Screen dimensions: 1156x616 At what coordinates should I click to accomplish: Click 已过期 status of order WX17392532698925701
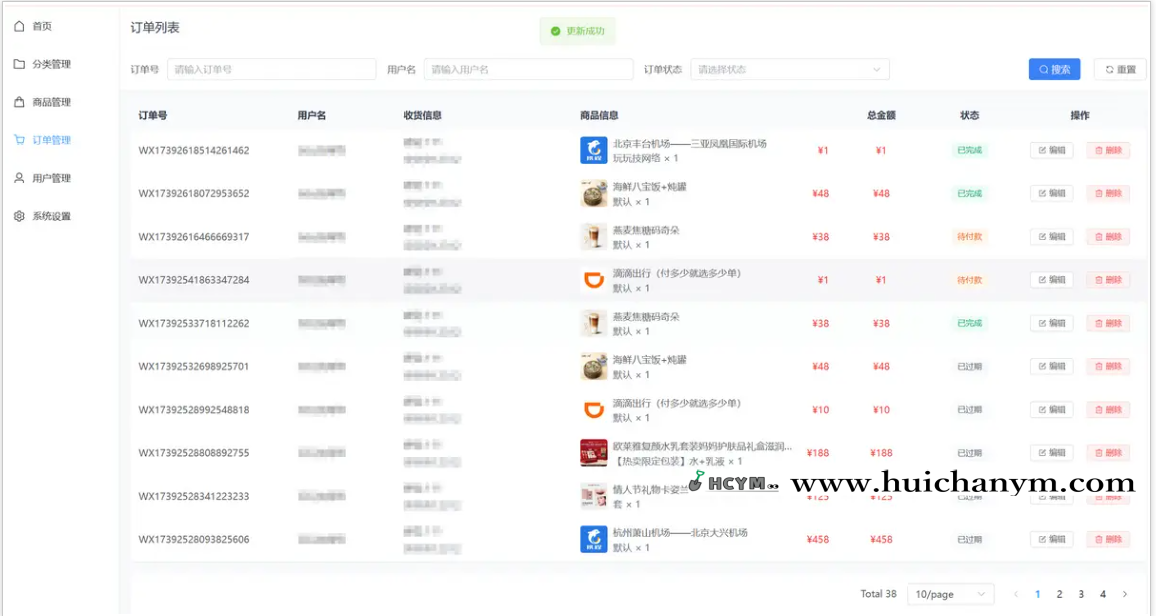coord(969,366)
